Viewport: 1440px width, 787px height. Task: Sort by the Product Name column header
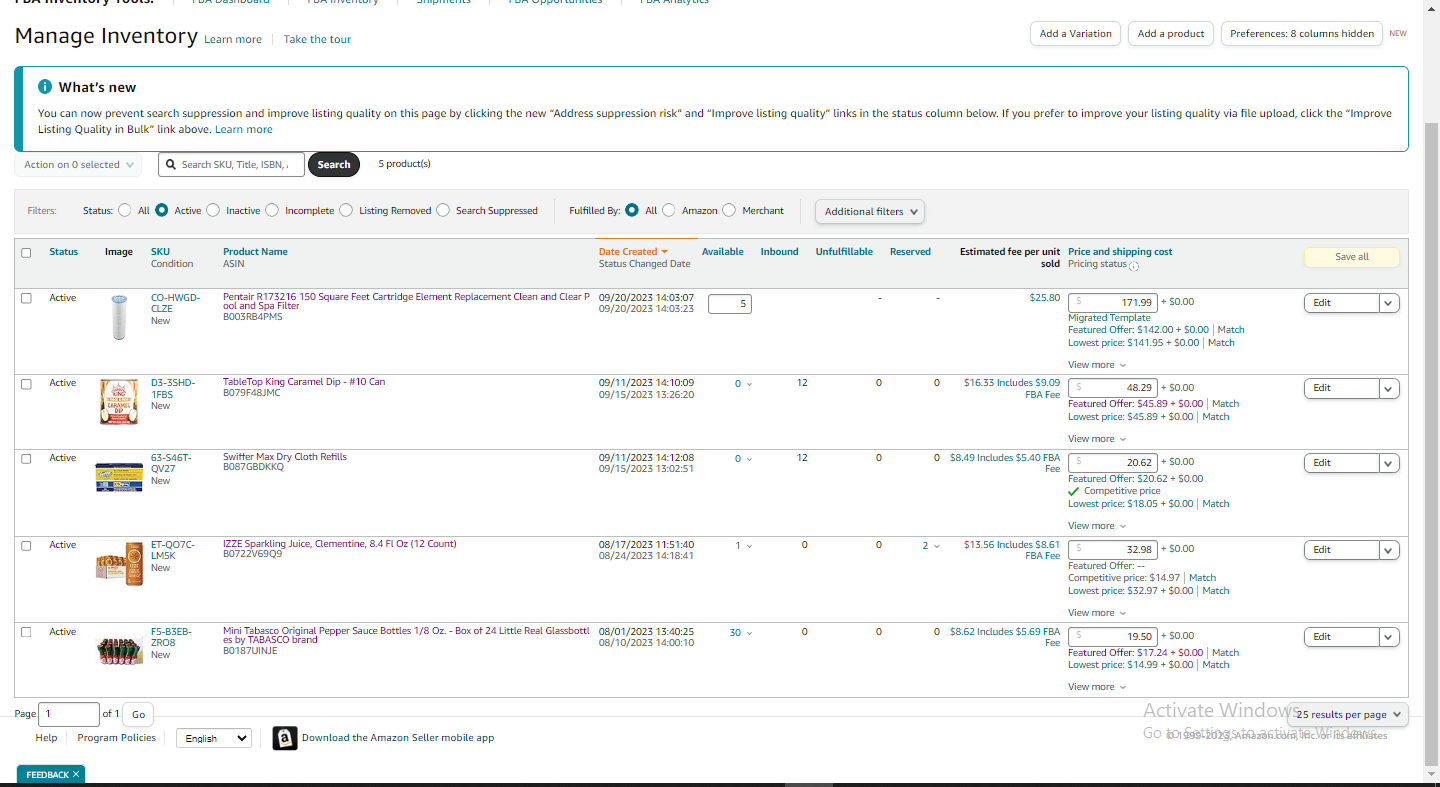click(255, 252)
